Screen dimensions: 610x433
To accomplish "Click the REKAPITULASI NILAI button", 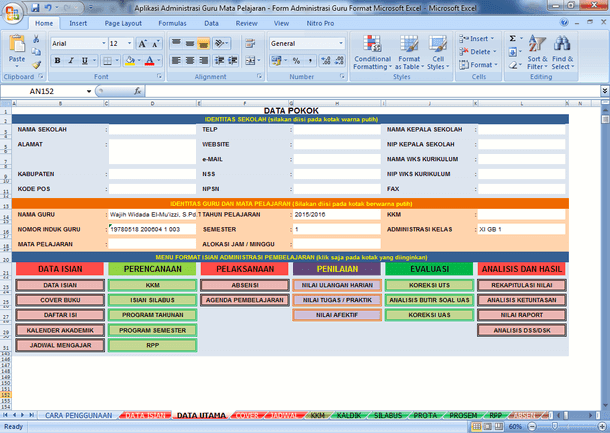I will coord(522,285).
